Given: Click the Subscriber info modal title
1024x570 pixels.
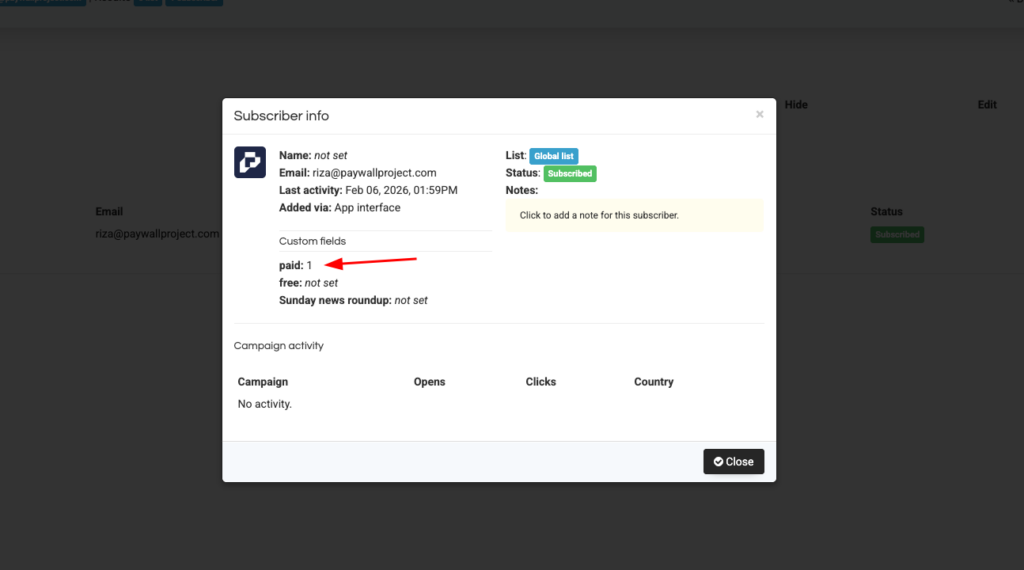Looking at the screenshot, I should pos(281,116).
